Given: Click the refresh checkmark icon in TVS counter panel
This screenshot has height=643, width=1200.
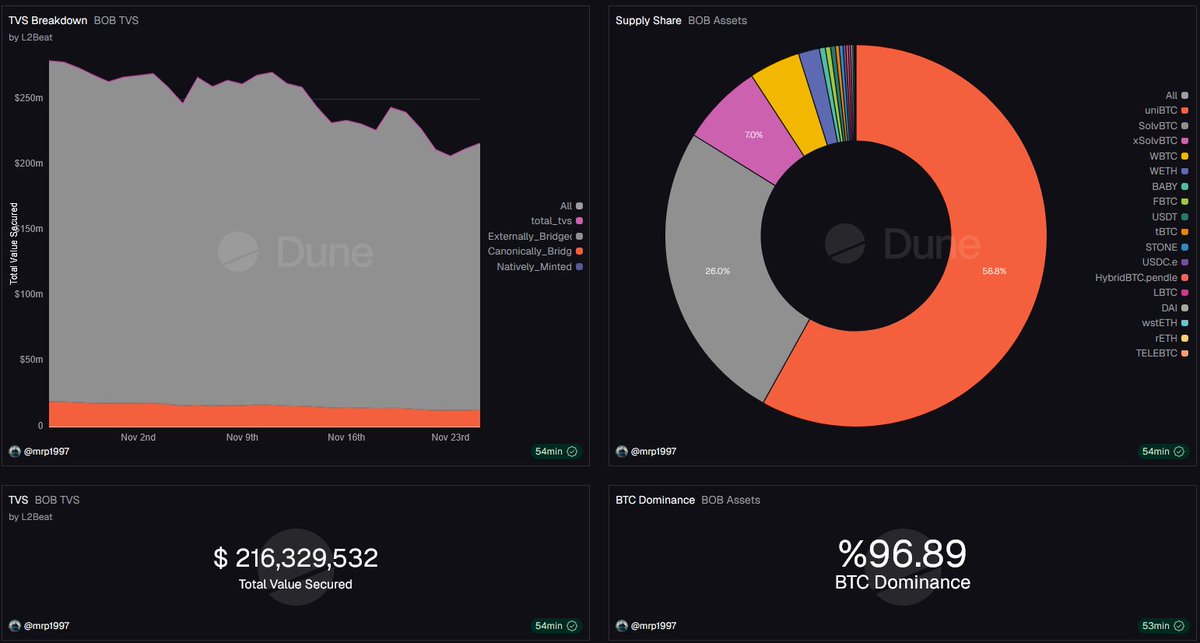Looking at the screenshot, I should (572, 626).
